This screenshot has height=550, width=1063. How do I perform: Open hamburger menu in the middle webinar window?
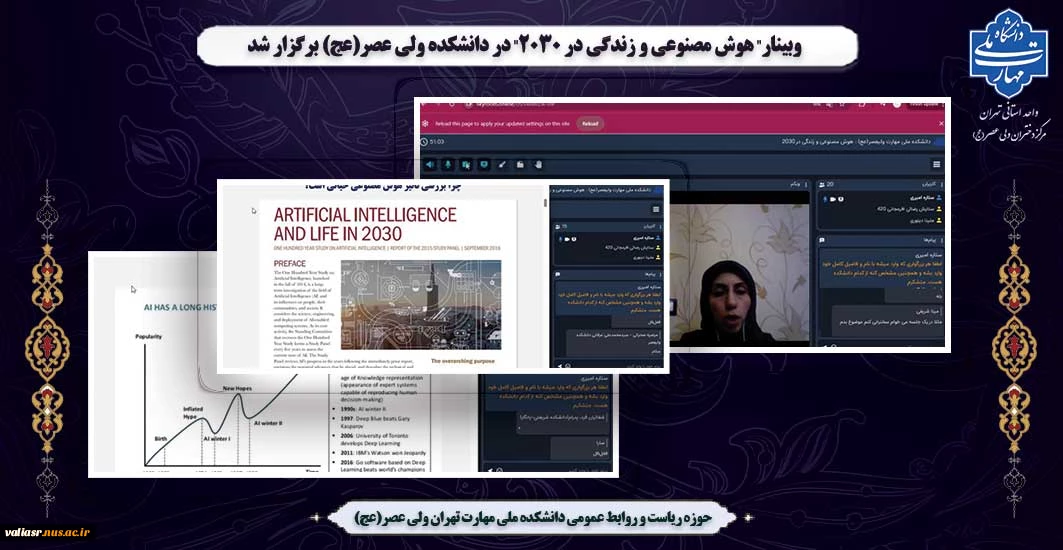point(656,210)
